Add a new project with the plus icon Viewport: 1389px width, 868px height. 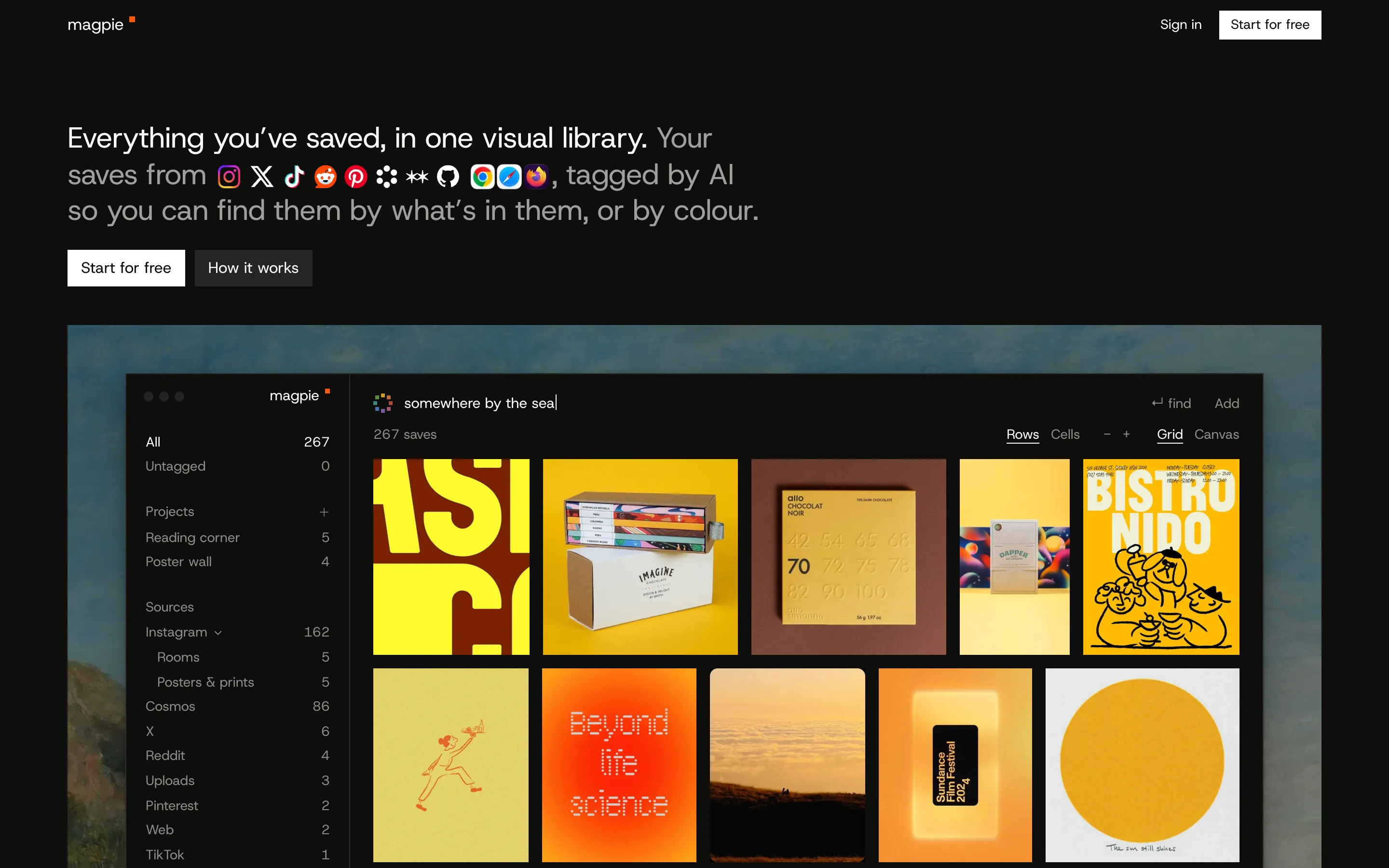point(324,512)
